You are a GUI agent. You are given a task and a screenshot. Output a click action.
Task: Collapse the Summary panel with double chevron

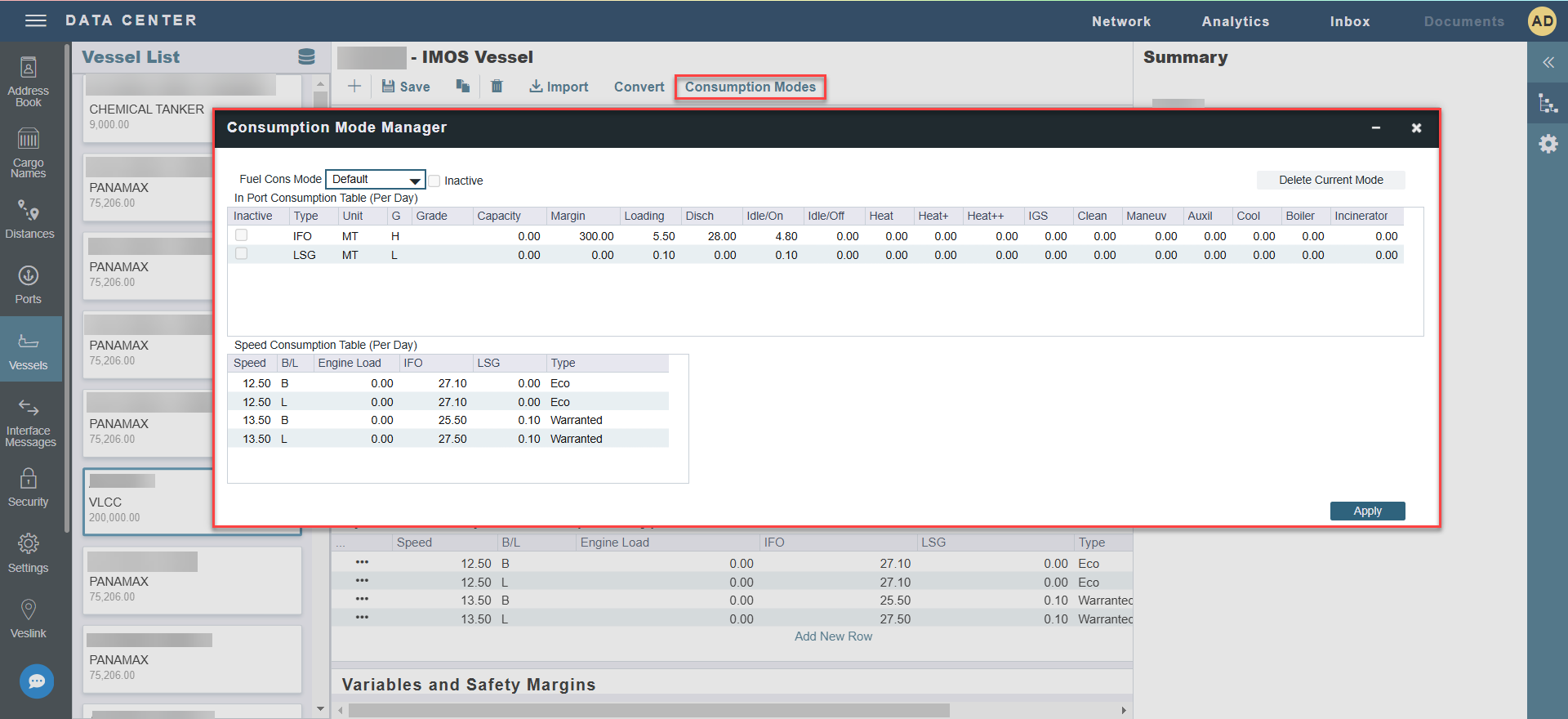pos(1548,63)
